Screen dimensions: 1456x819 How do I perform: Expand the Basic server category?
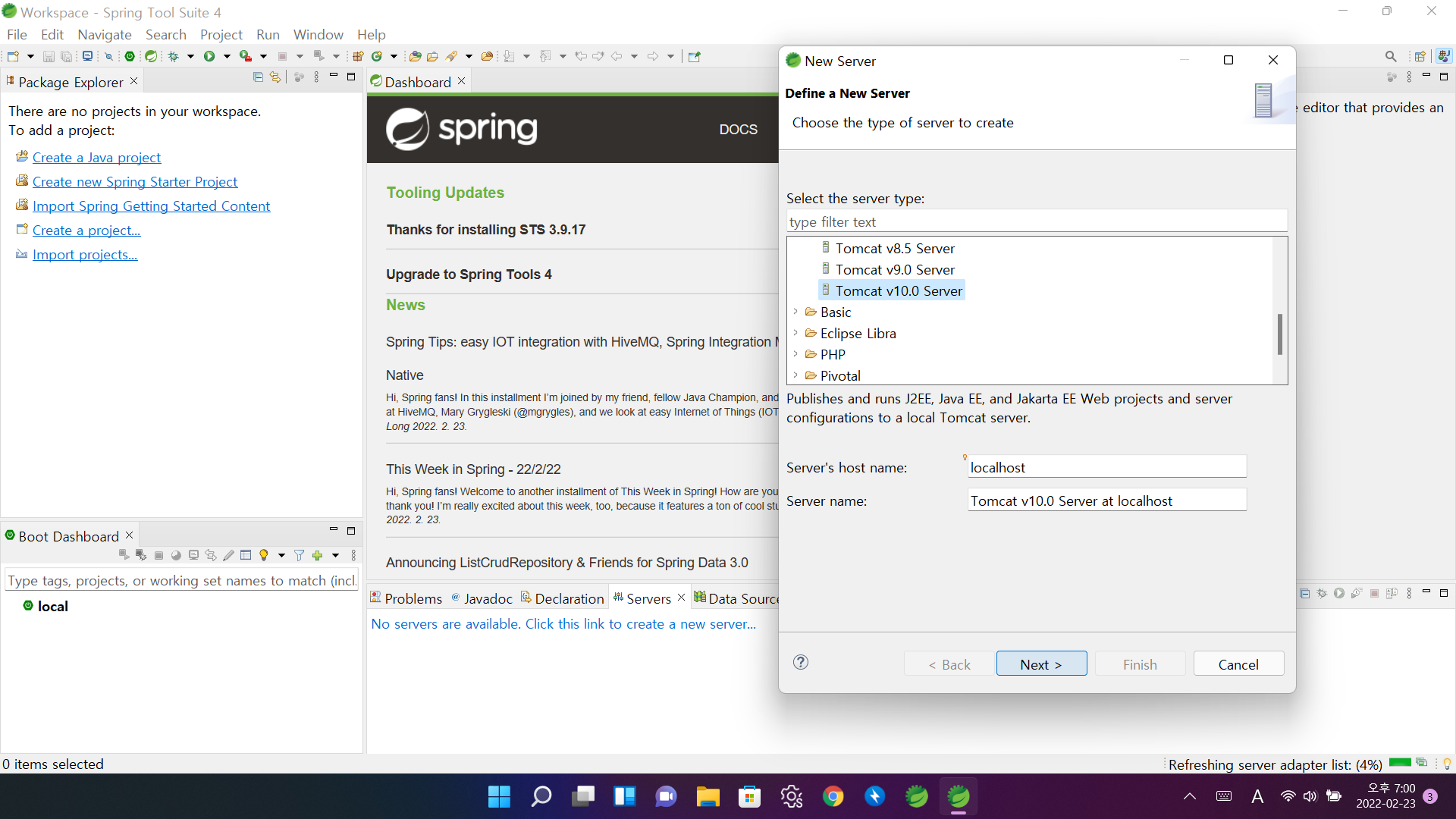[x=795, y=312]
